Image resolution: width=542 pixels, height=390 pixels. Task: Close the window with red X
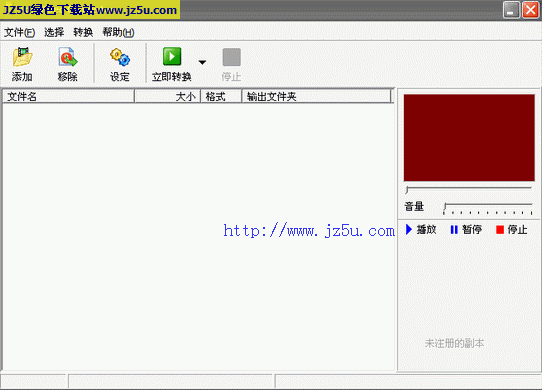coord(531,10)
